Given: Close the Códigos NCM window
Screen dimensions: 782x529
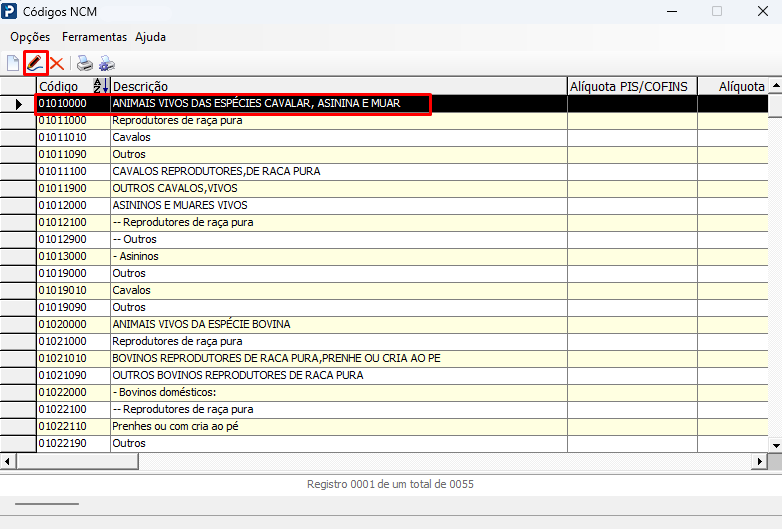Looking at the screenshot, I should [x=763, y=11].
